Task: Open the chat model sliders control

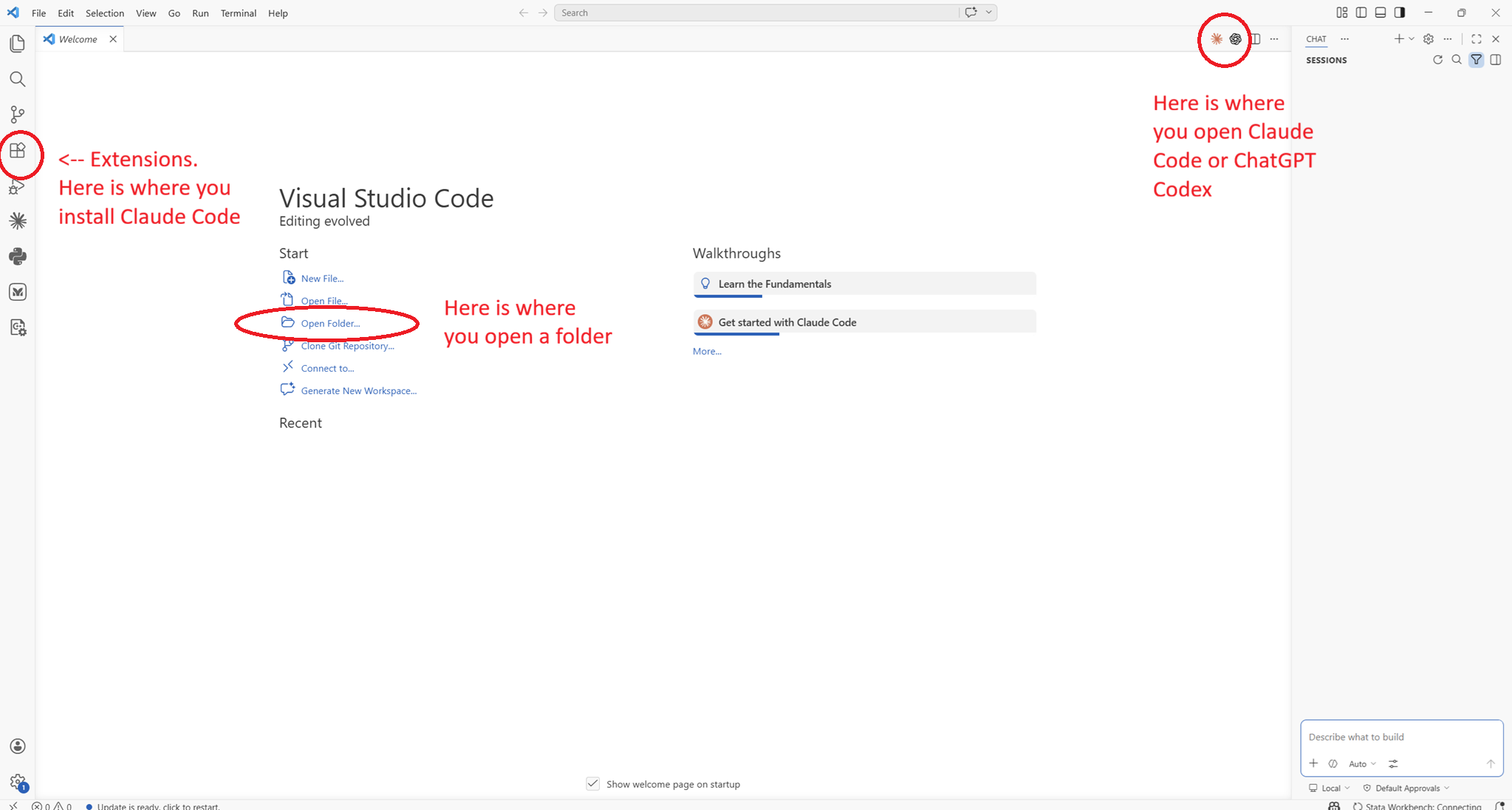Action: click(1393, 764)
